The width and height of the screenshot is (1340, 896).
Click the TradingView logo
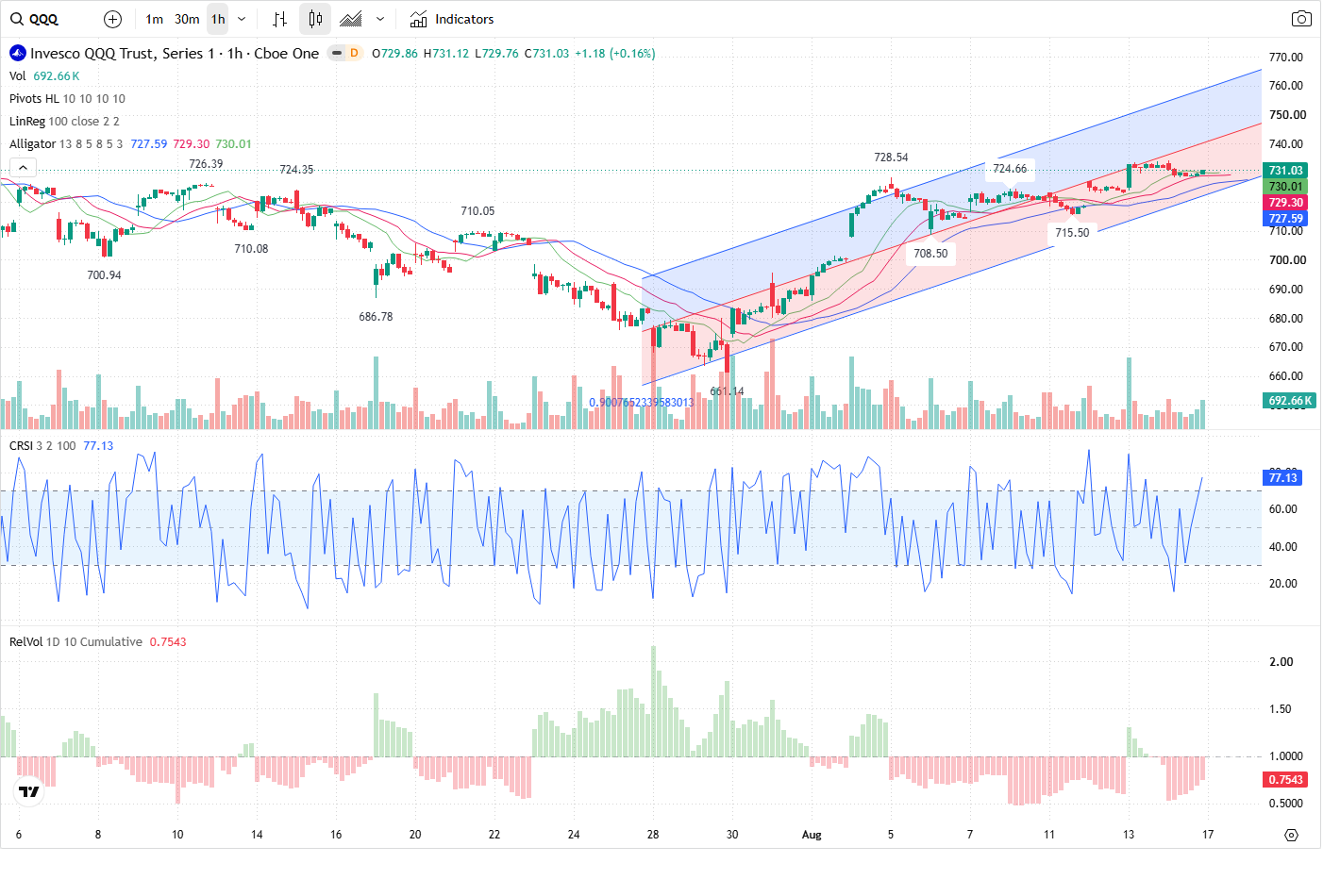[x=29, y=791]
